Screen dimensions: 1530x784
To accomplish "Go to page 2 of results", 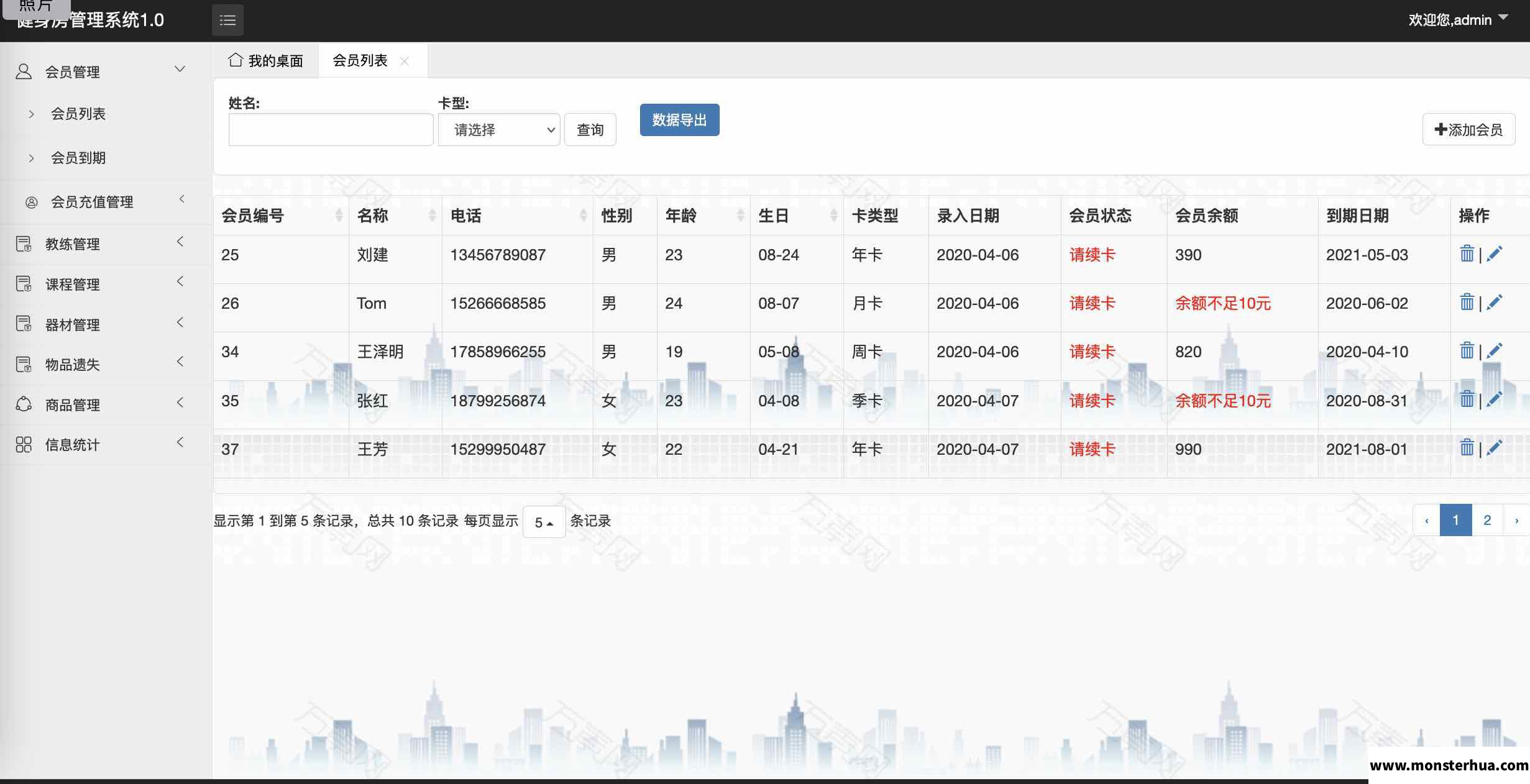I will pos(1487,520).
